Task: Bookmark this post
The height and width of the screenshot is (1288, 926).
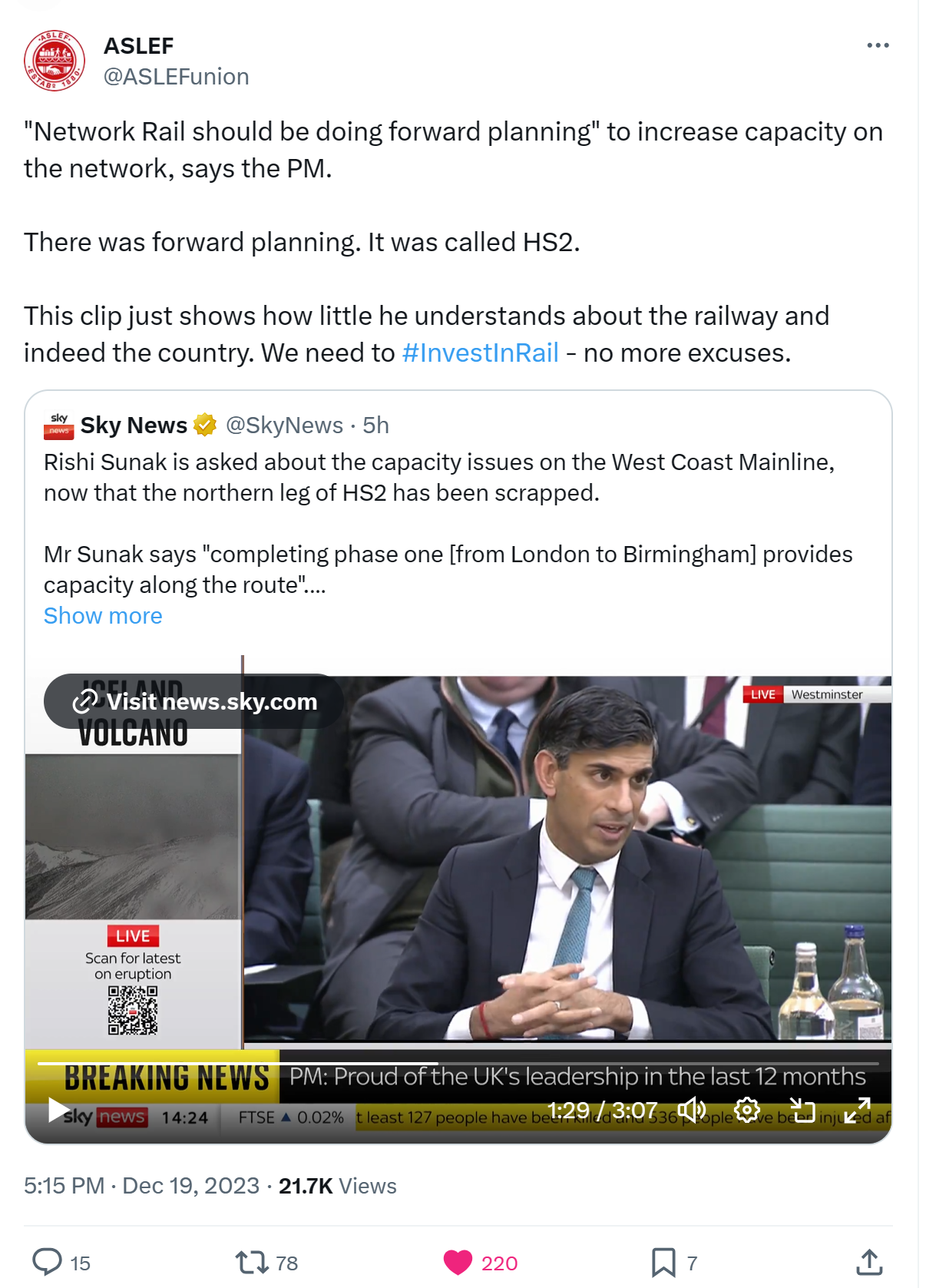Action: point(663,1262)
